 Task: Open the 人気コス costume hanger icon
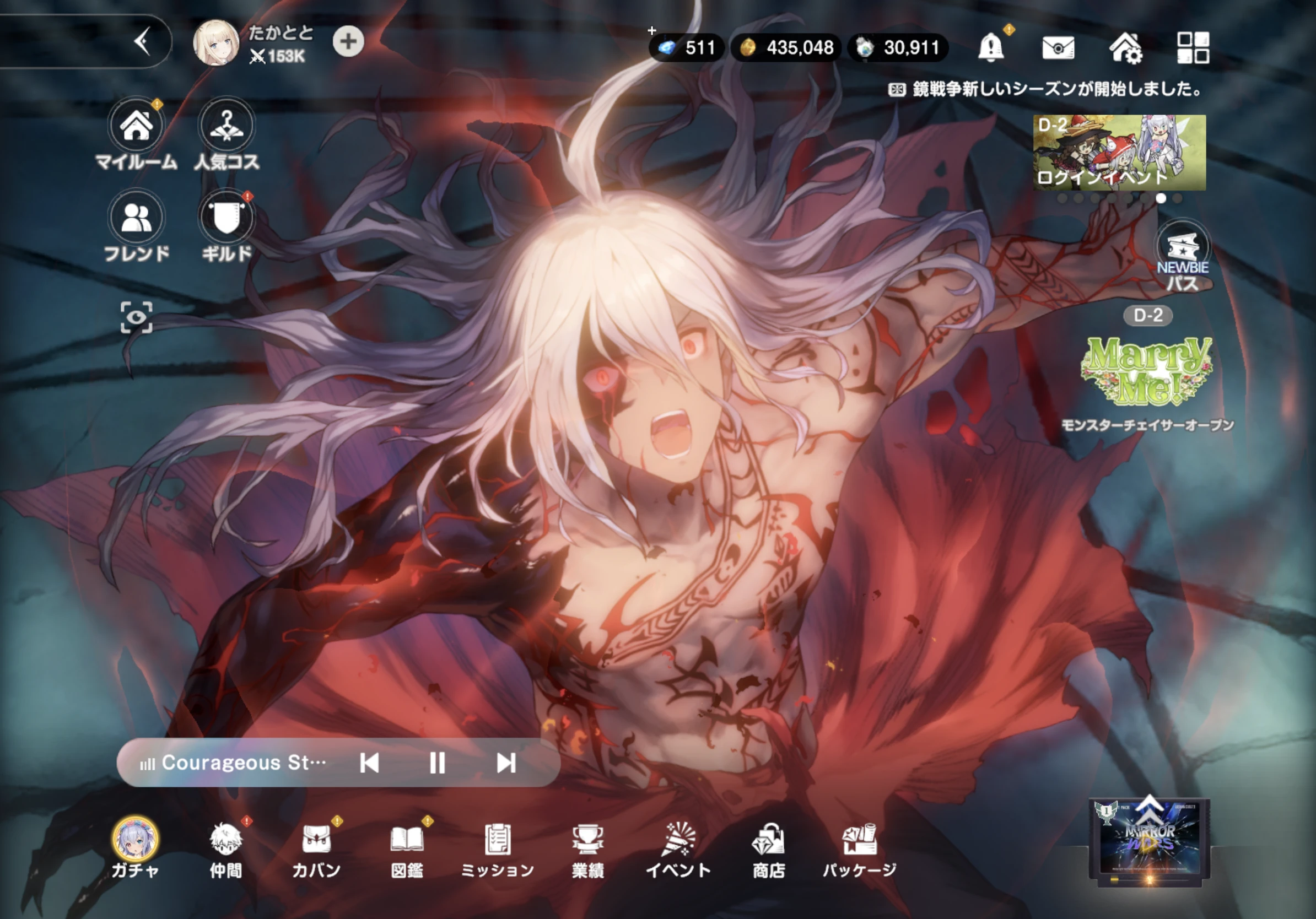tap(226, 126)
